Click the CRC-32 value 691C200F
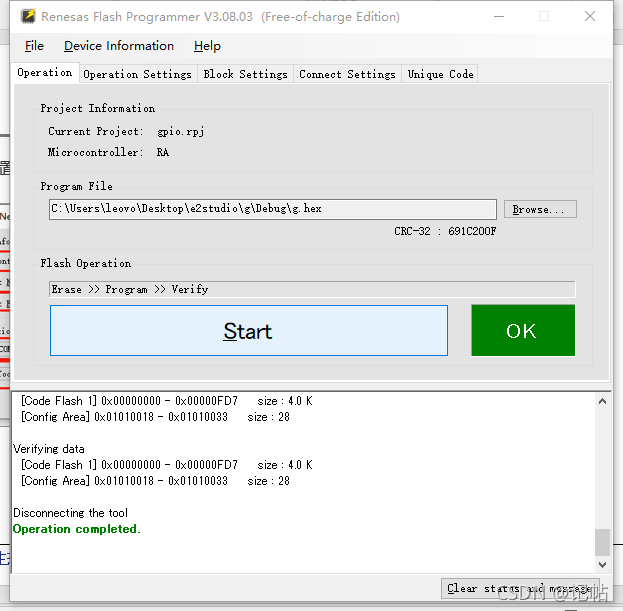 click(472, 231)
